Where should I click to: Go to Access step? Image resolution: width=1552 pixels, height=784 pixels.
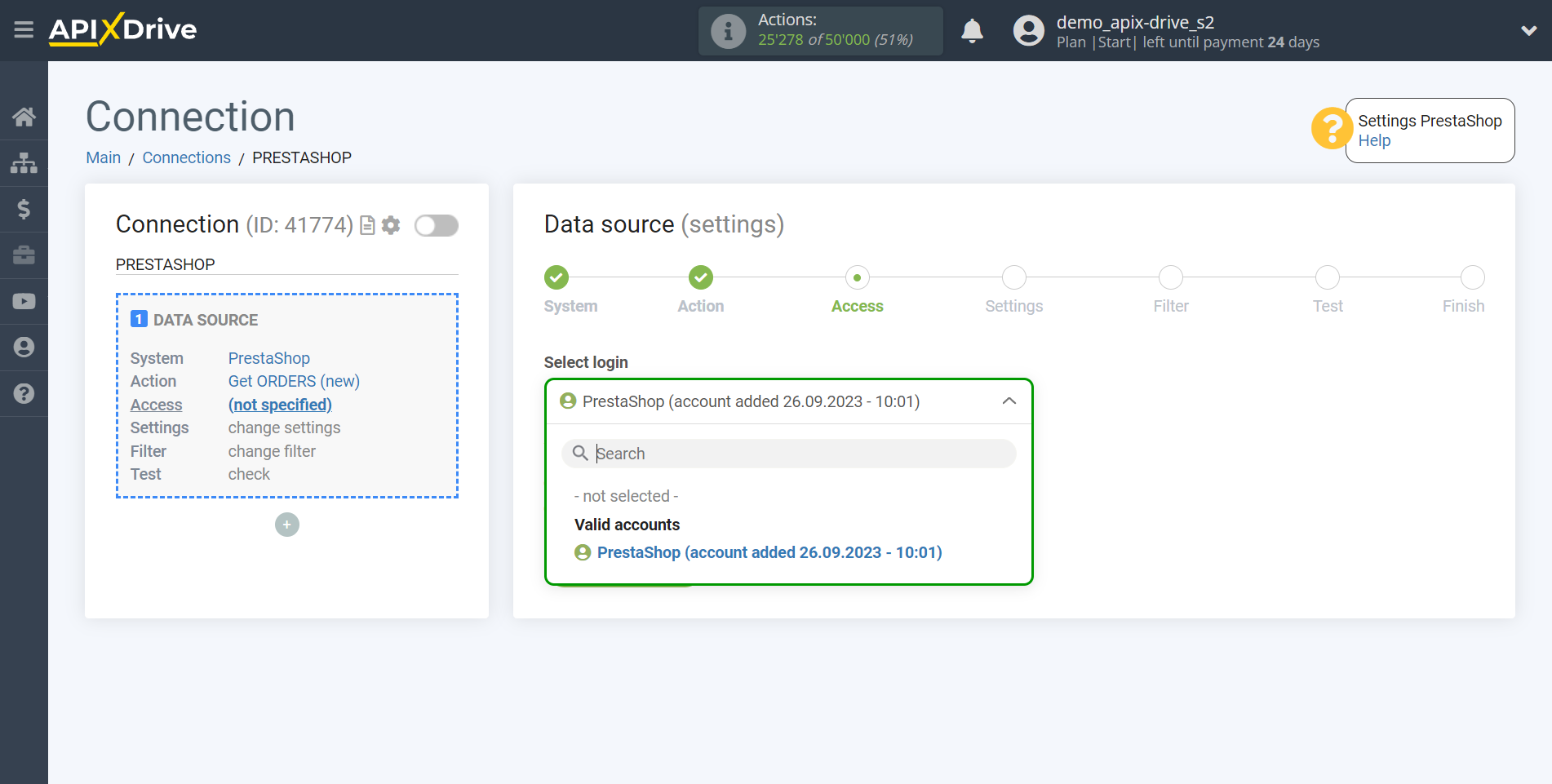click(x=857, y=277)
